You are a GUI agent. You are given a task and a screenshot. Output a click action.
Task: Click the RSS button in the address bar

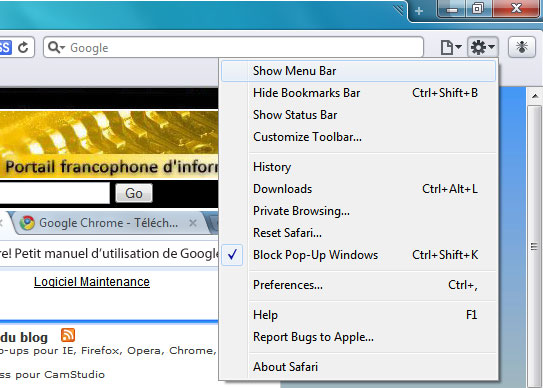tap(5, 47)
